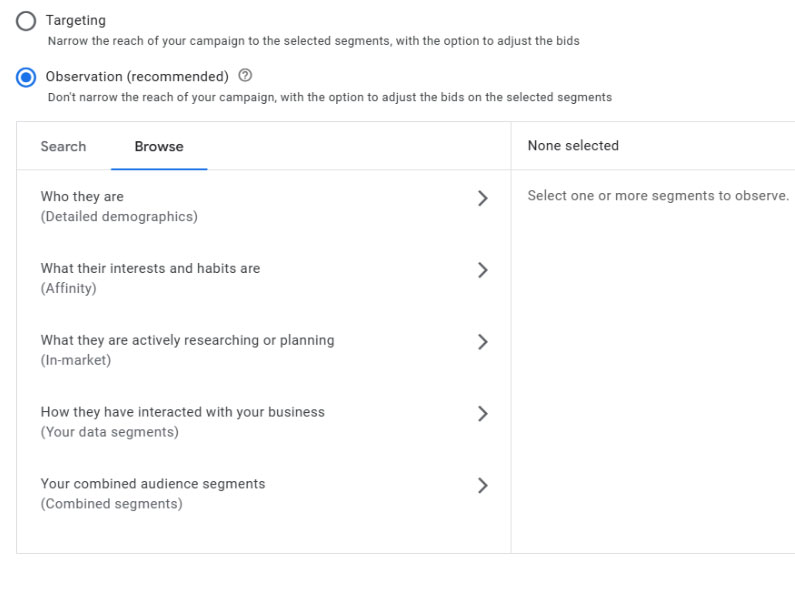Click the 'Observation (recommended)' label text
Viewport: 795px width, 607px height.
[x=137, y=77]
